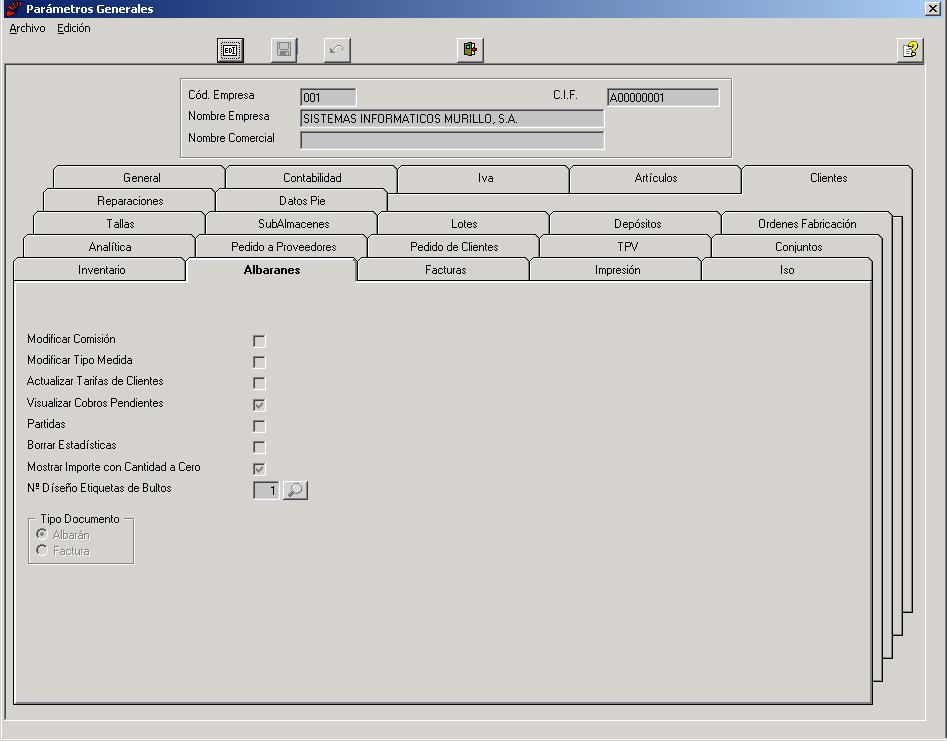This screenshot has width=947, height=741.
Task: Click the Tipo Documento group label
Action: click(x=80, y=519)
